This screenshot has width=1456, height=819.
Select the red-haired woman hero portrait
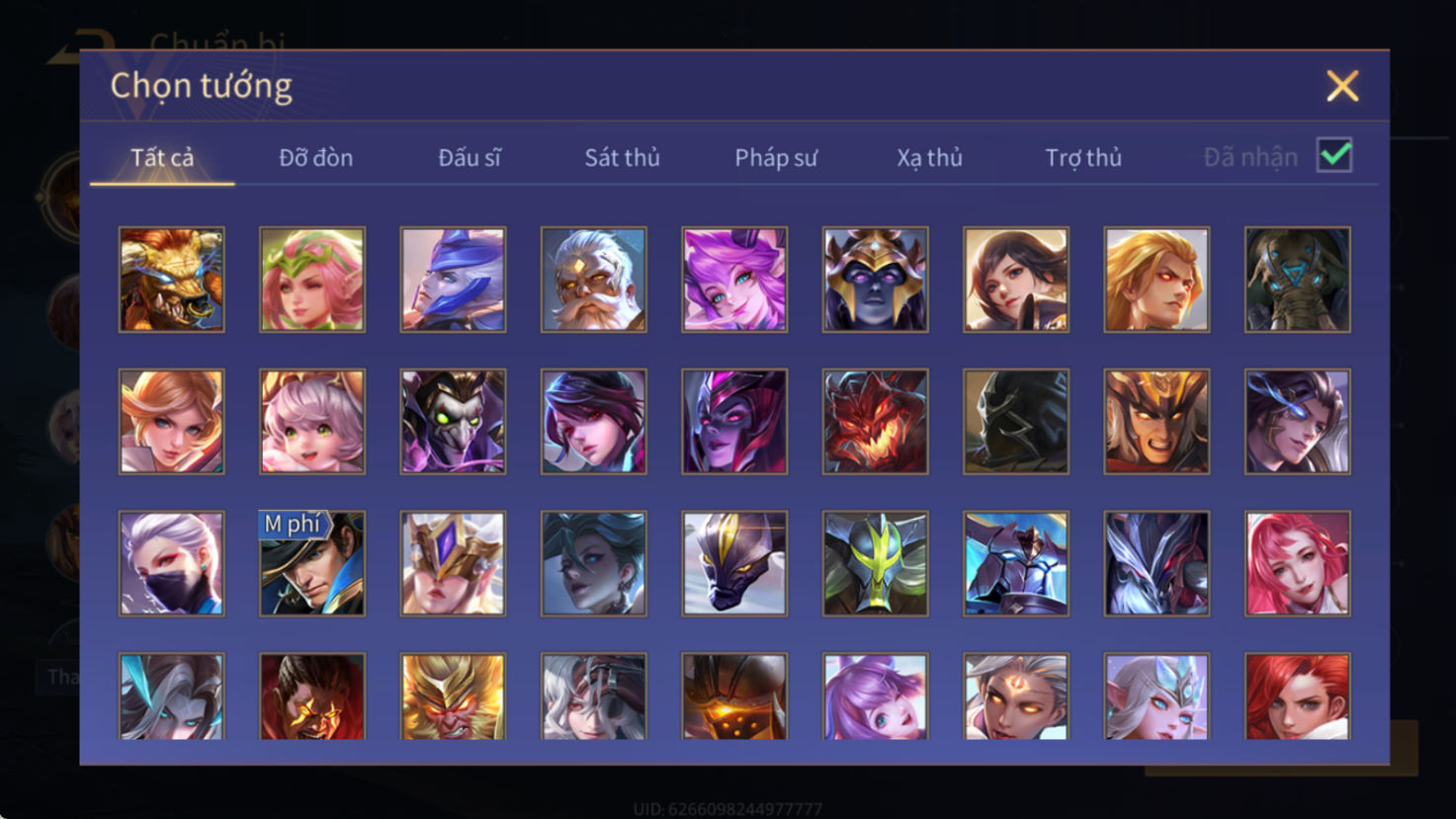(x=1297, y=696)
